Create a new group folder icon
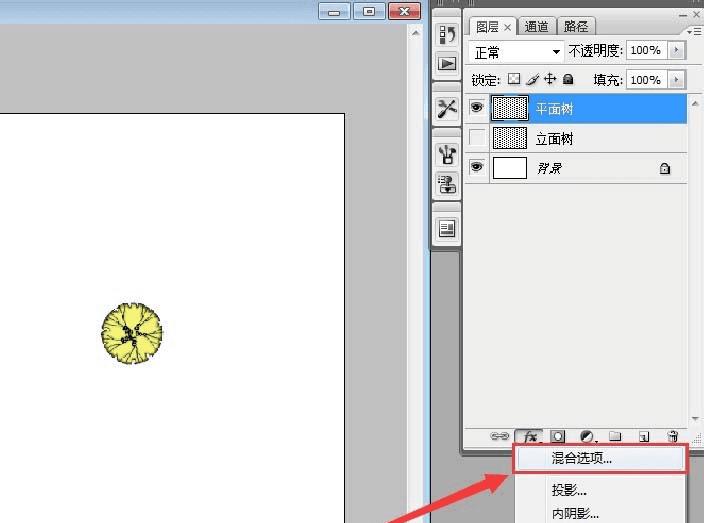Screen dimensions: 704x523 coord(615,436)
